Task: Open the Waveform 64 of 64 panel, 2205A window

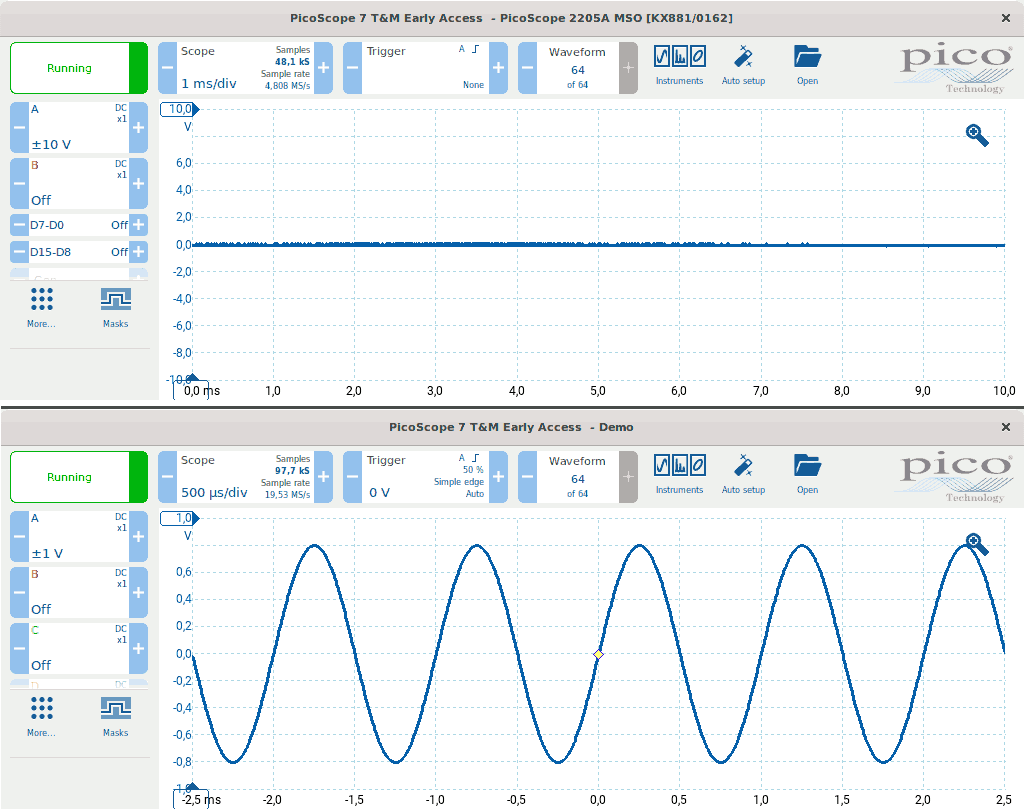Action: 577,68
